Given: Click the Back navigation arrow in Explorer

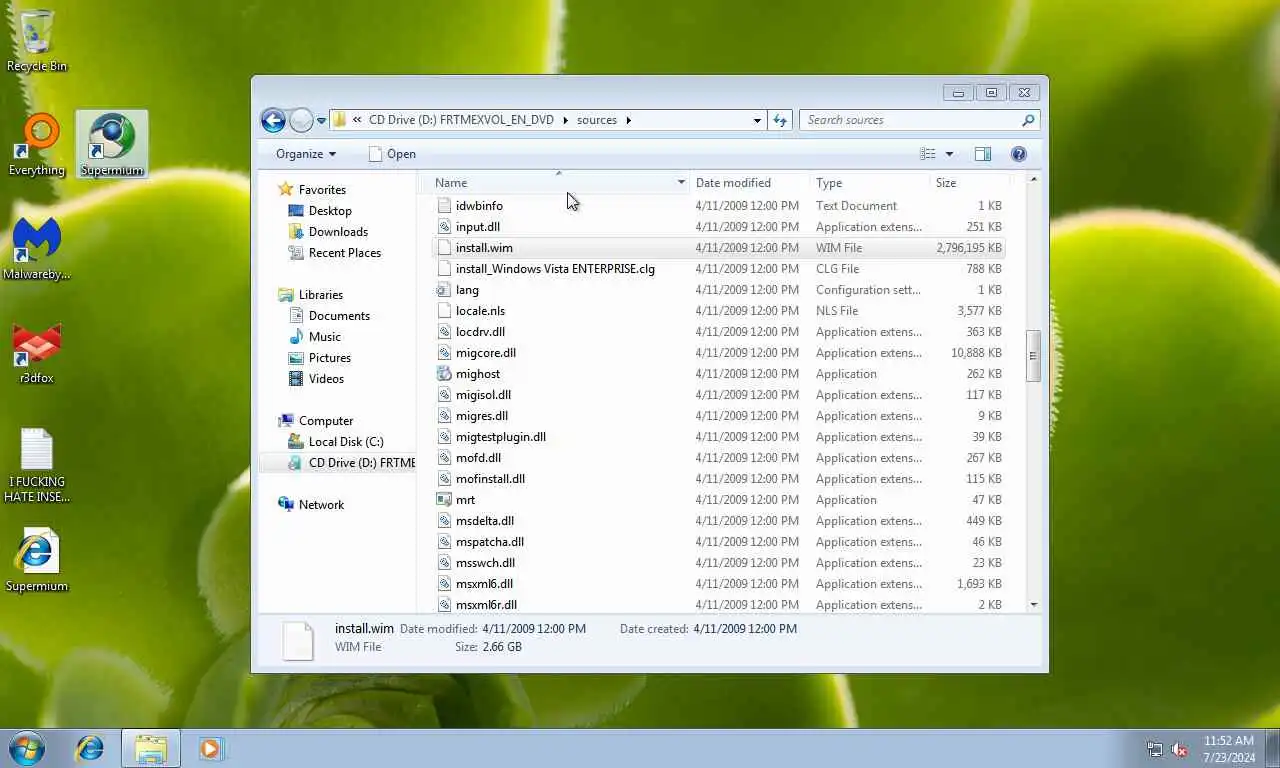Looking at the screenshot, I should 273,120.
